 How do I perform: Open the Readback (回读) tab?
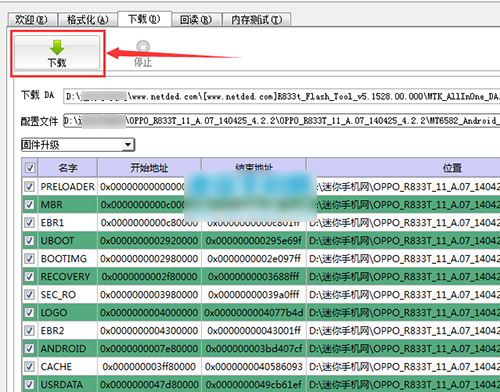196,20
